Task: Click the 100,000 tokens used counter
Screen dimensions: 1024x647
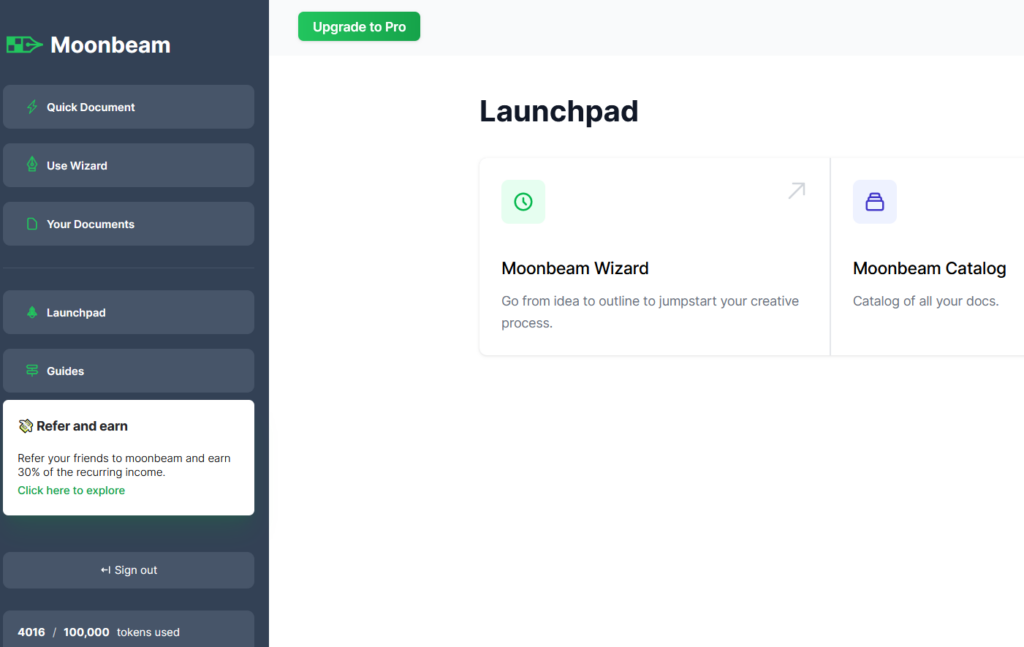Action: tap(99, 632)
